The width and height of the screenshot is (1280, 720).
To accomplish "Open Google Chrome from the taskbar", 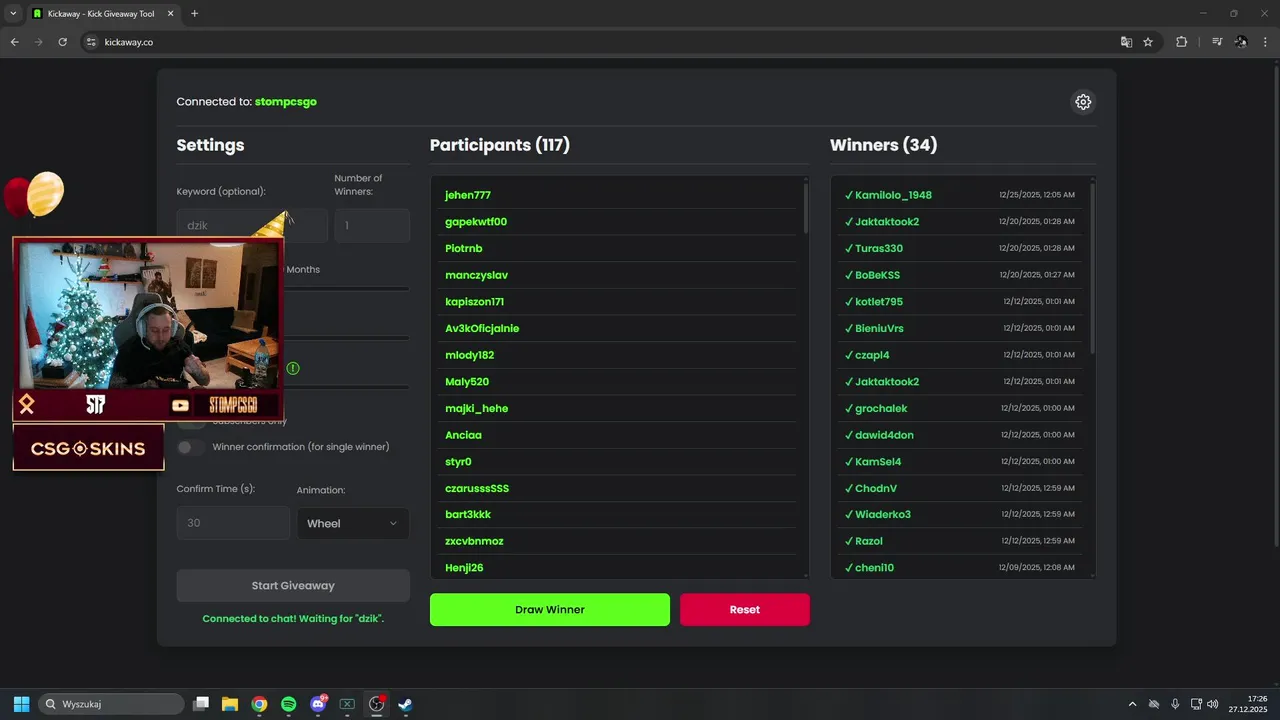I will click(259, 704).
